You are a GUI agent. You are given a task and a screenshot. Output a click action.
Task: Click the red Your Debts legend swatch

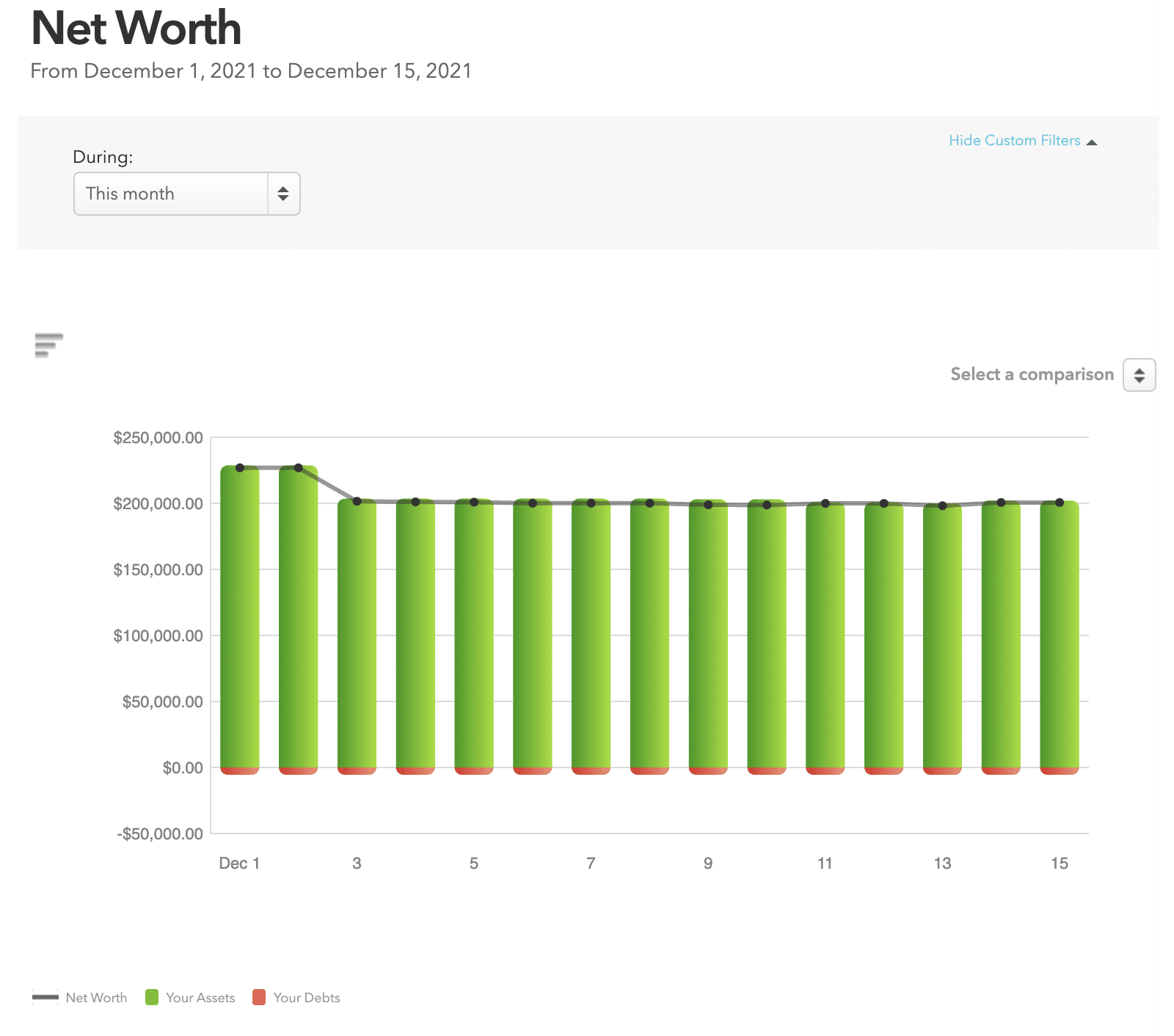[x=258, y=997]
